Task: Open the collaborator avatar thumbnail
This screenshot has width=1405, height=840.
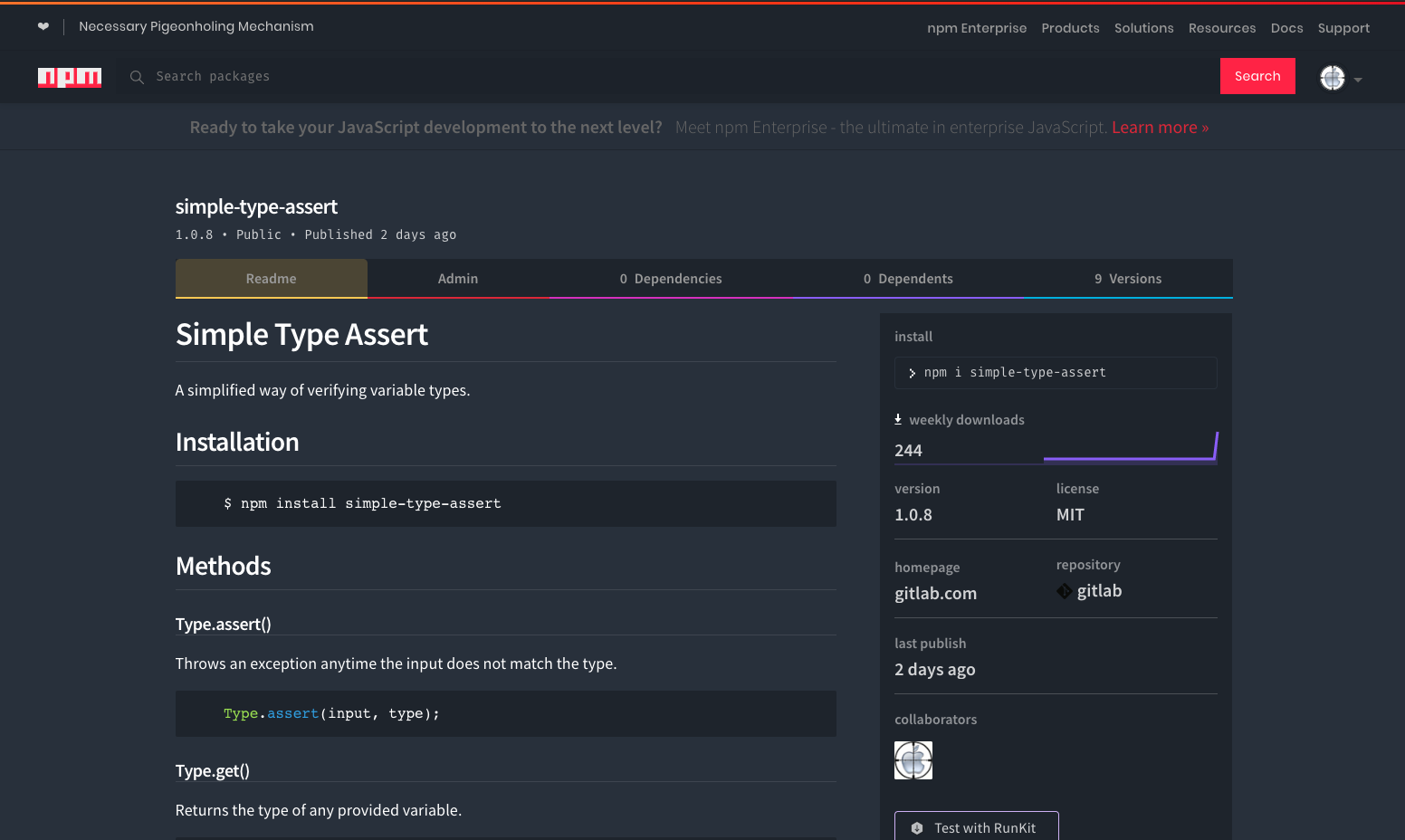Action: pos(913,760)
